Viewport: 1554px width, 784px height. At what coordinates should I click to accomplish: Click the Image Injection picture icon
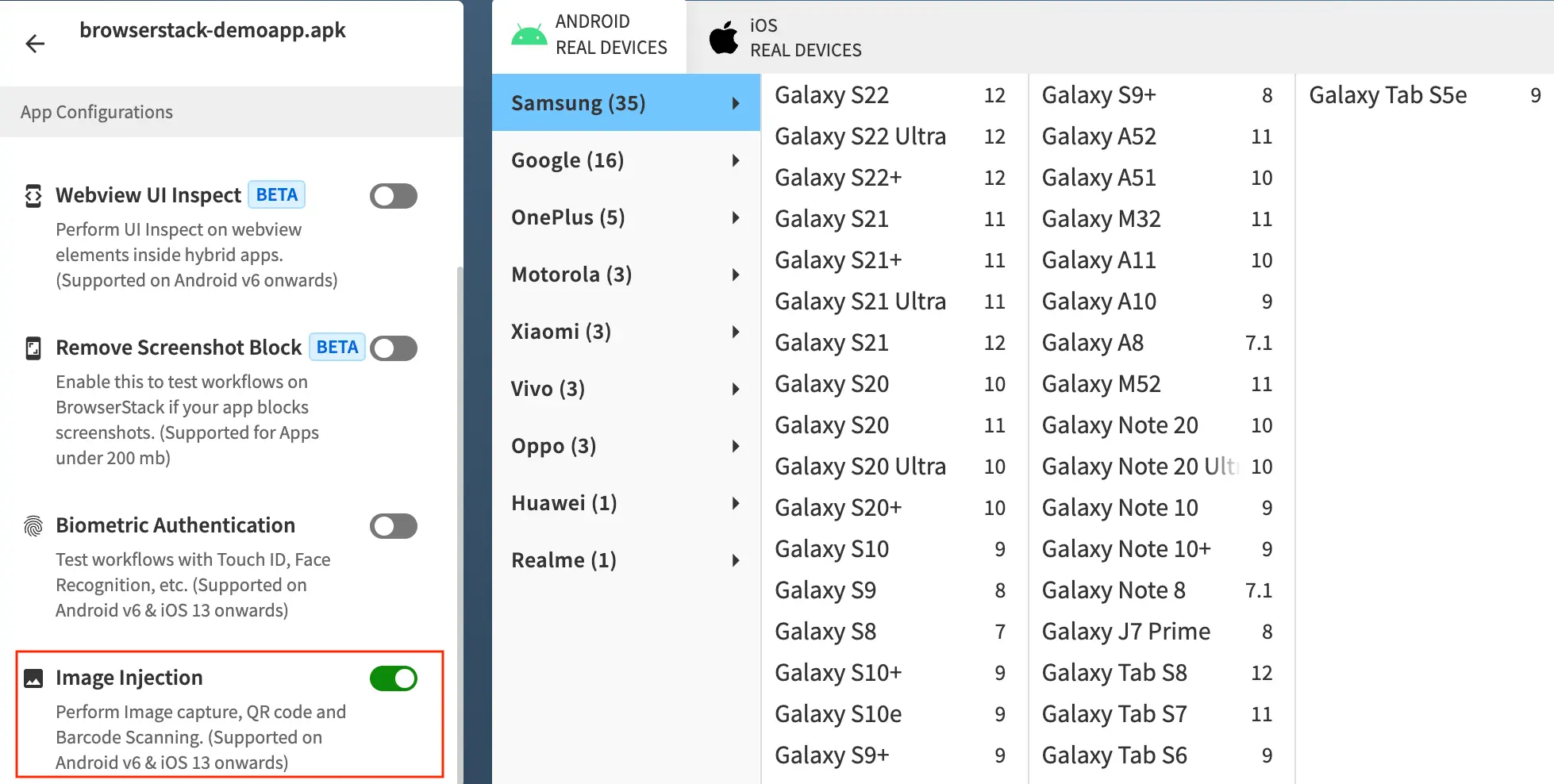[33, 678]
